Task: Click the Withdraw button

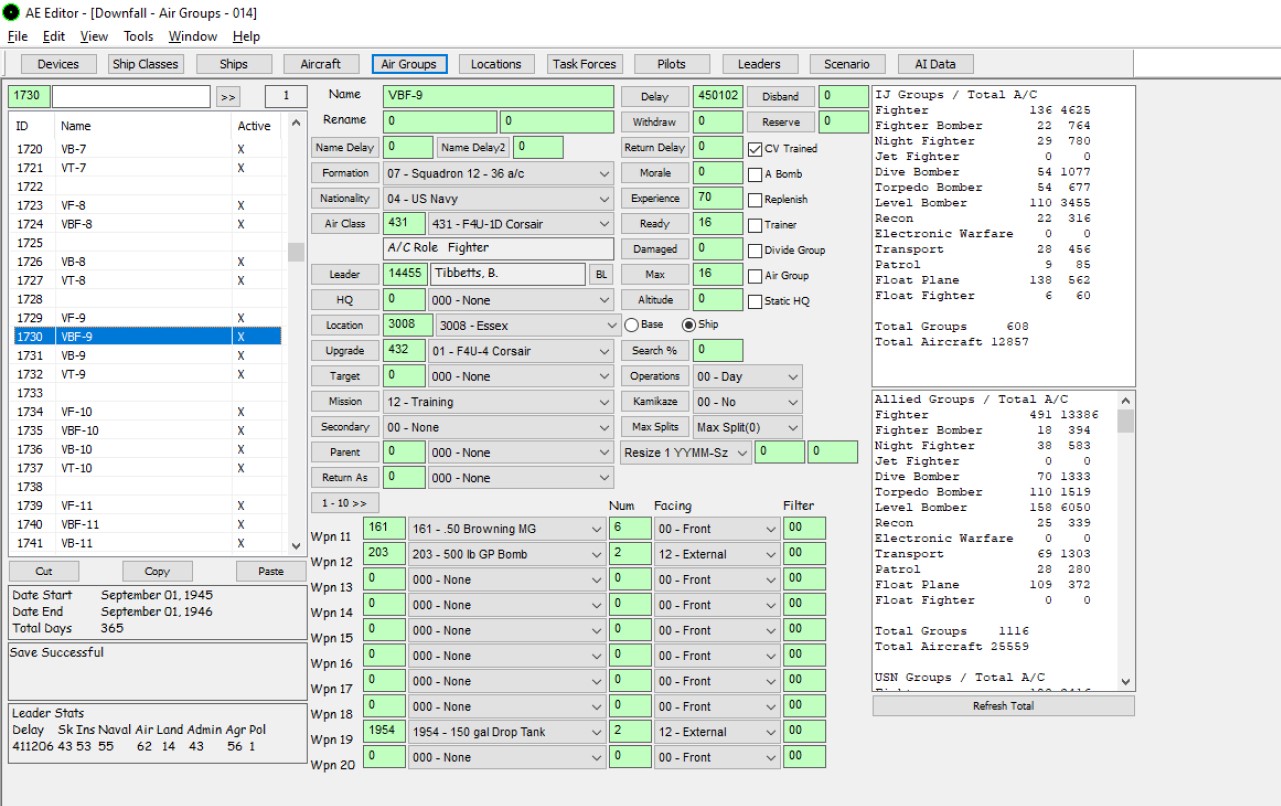Action: tap(655, 122)
